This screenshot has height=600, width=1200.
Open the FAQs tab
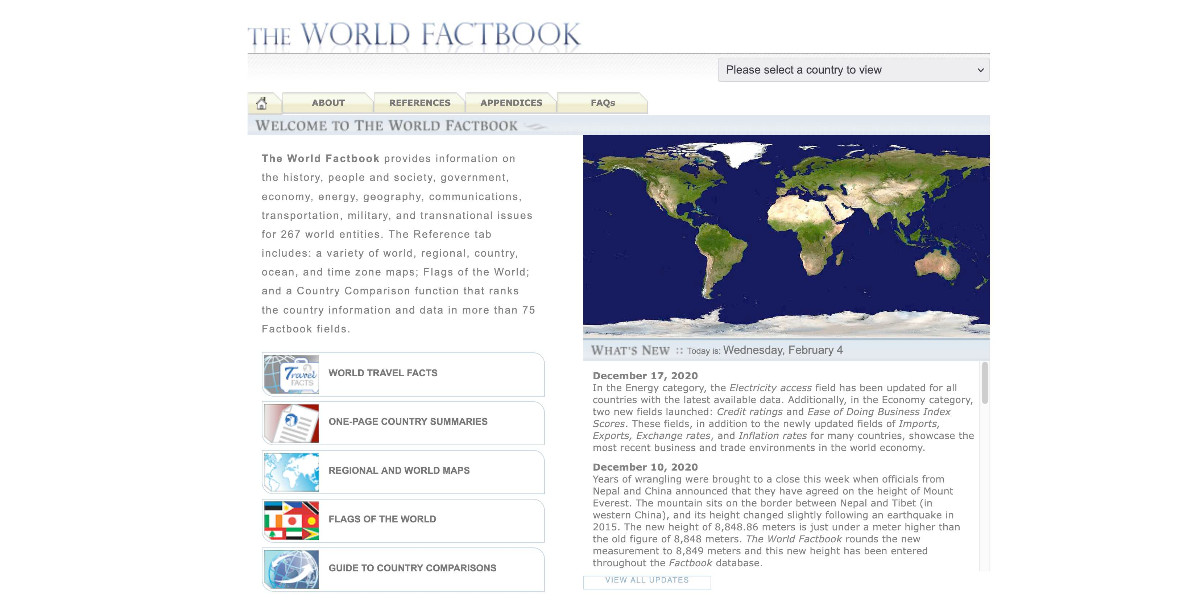[x=603, y=102]
